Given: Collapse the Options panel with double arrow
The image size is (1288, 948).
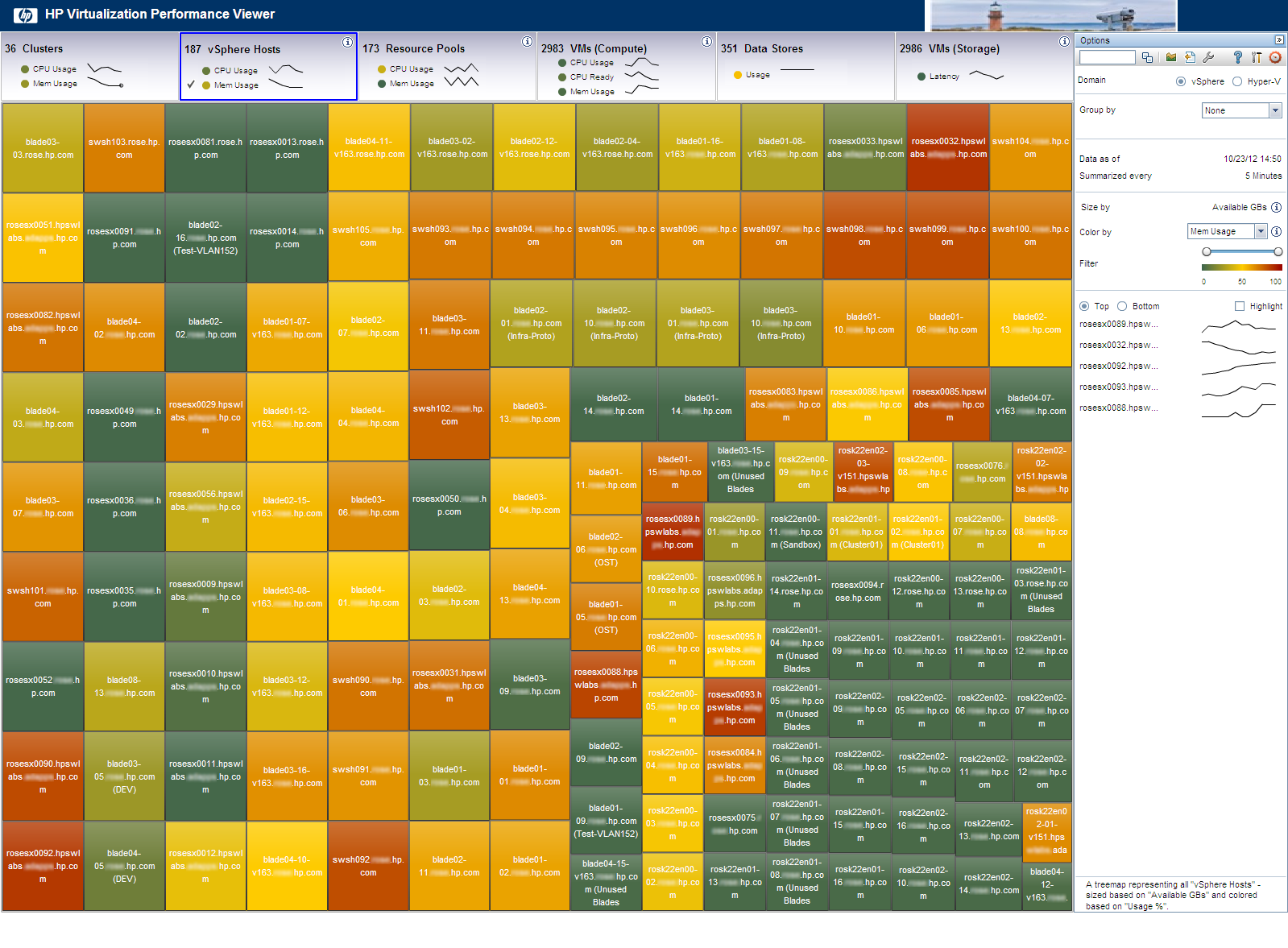Looking at the screenshot, I should 1279,40.
